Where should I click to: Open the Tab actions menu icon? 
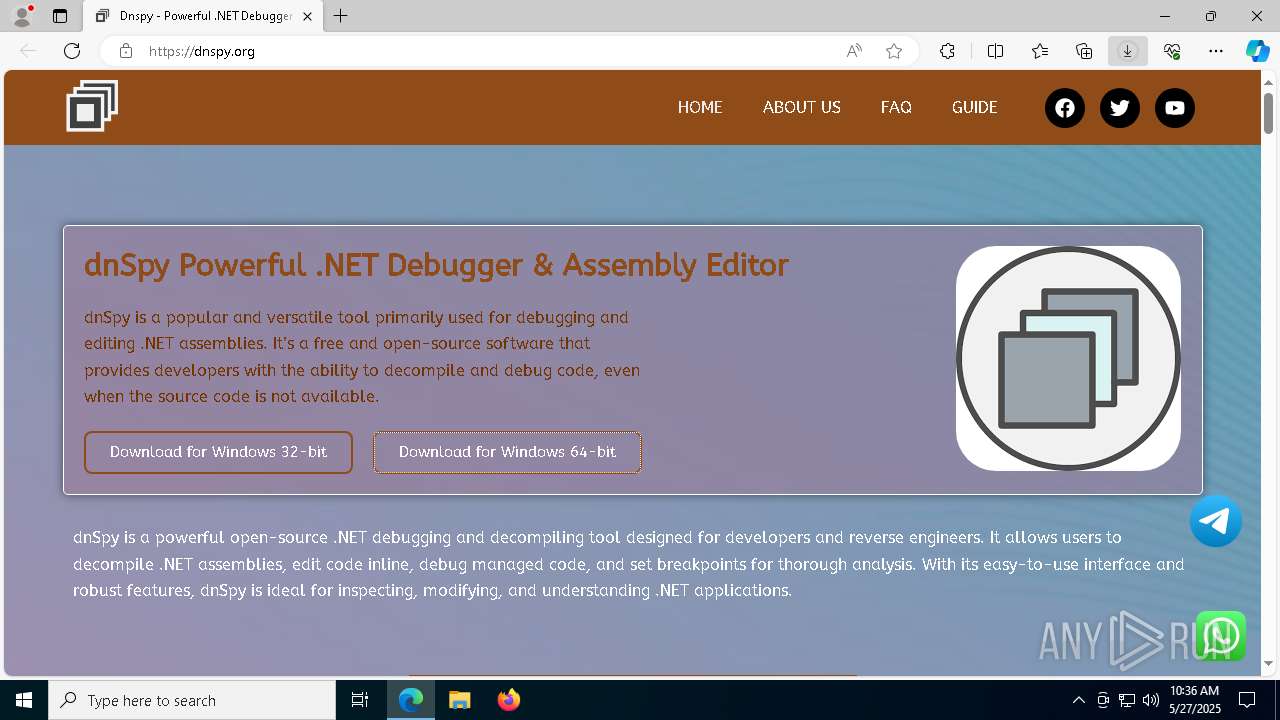click(x=60, y=16)
